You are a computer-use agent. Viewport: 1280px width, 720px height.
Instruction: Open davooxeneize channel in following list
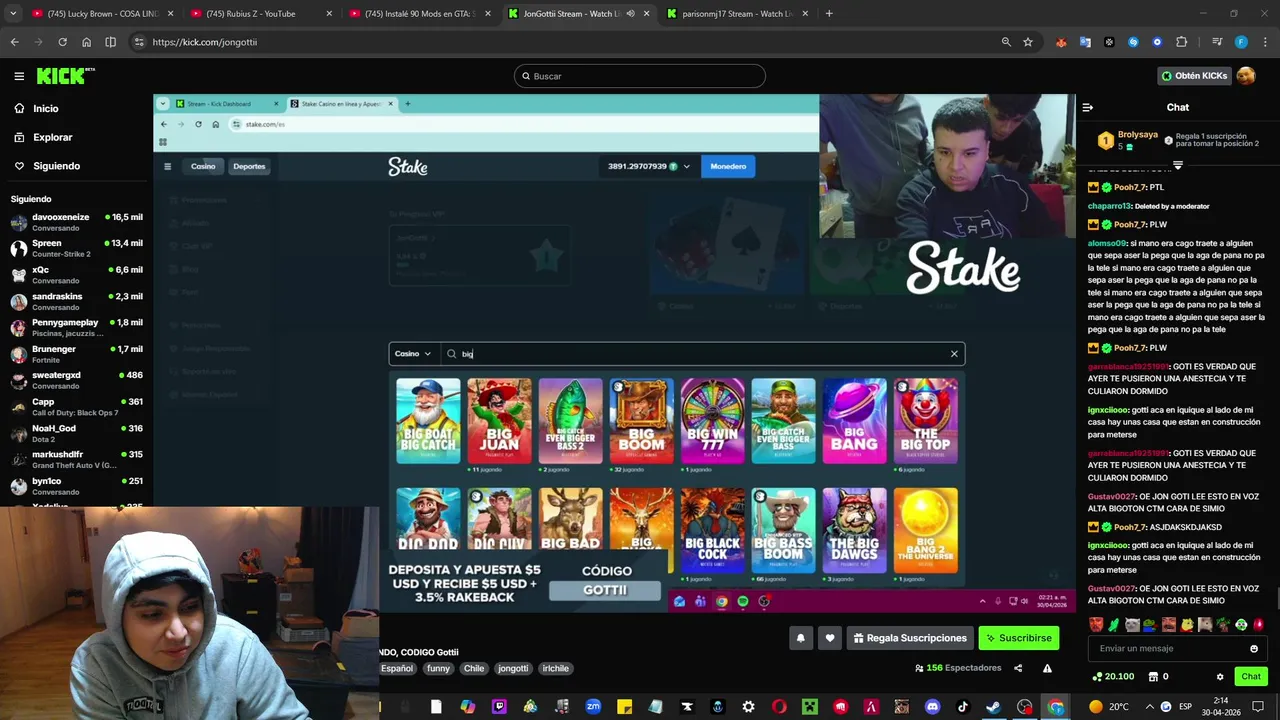click(76, 222)
